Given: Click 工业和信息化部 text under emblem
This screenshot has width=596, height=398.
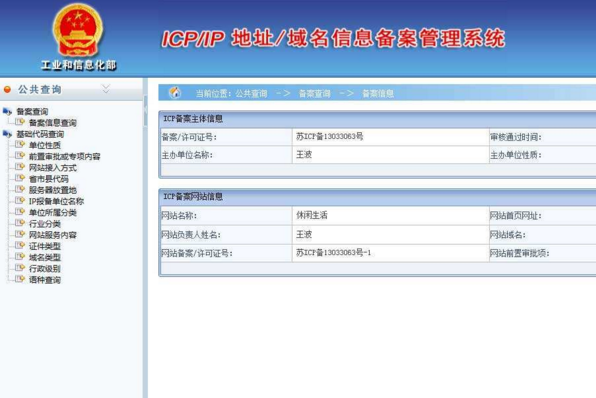Looking at the screenshot, I should 79,65.
